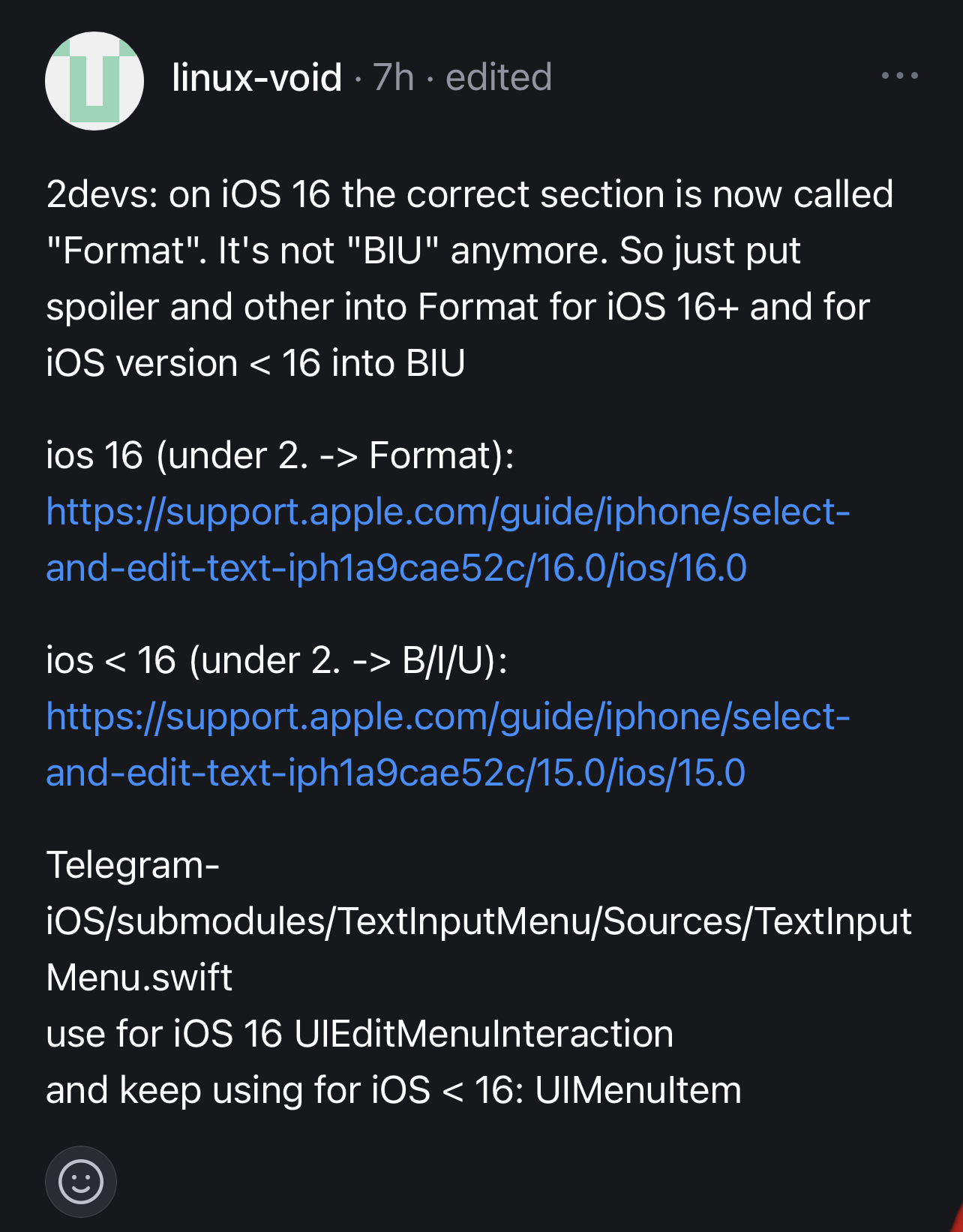Screen dimensions: 963x1232
Task: Click the quoted word "BIU" in comment
Action: point(393,251)
